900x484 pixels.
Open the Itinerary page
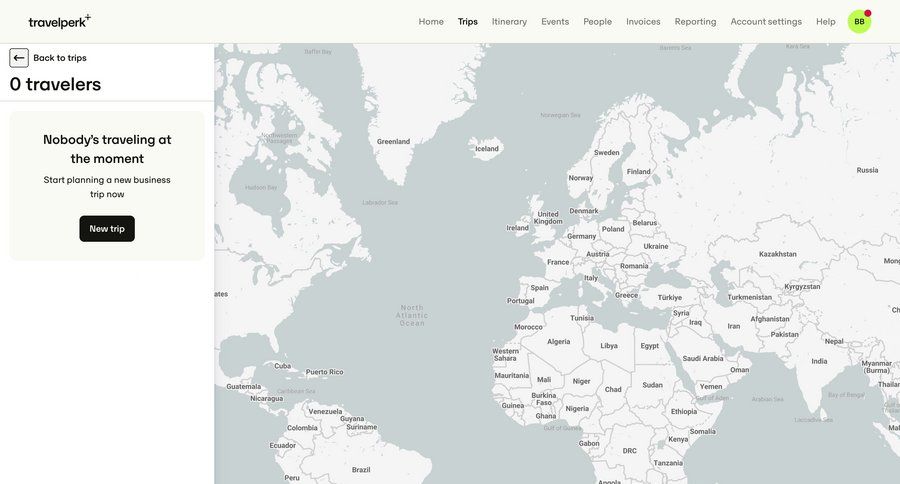coord(509,21)
